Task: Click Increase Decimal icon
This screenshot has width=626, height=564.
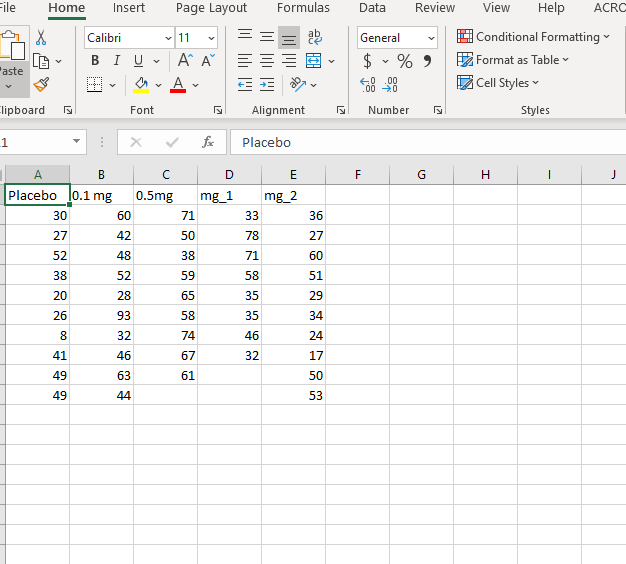Action: point(368,85)
